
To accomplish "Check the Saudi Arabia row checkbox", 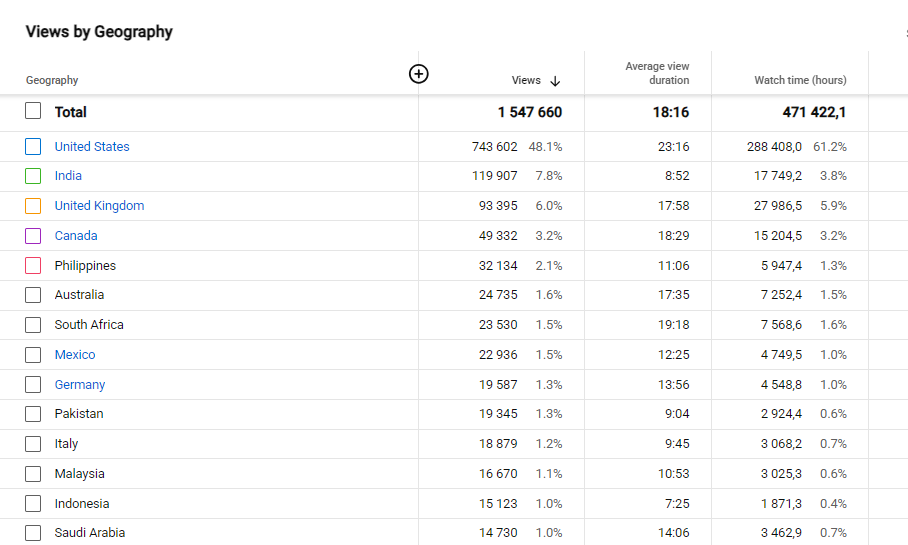I will pos(33,533).
